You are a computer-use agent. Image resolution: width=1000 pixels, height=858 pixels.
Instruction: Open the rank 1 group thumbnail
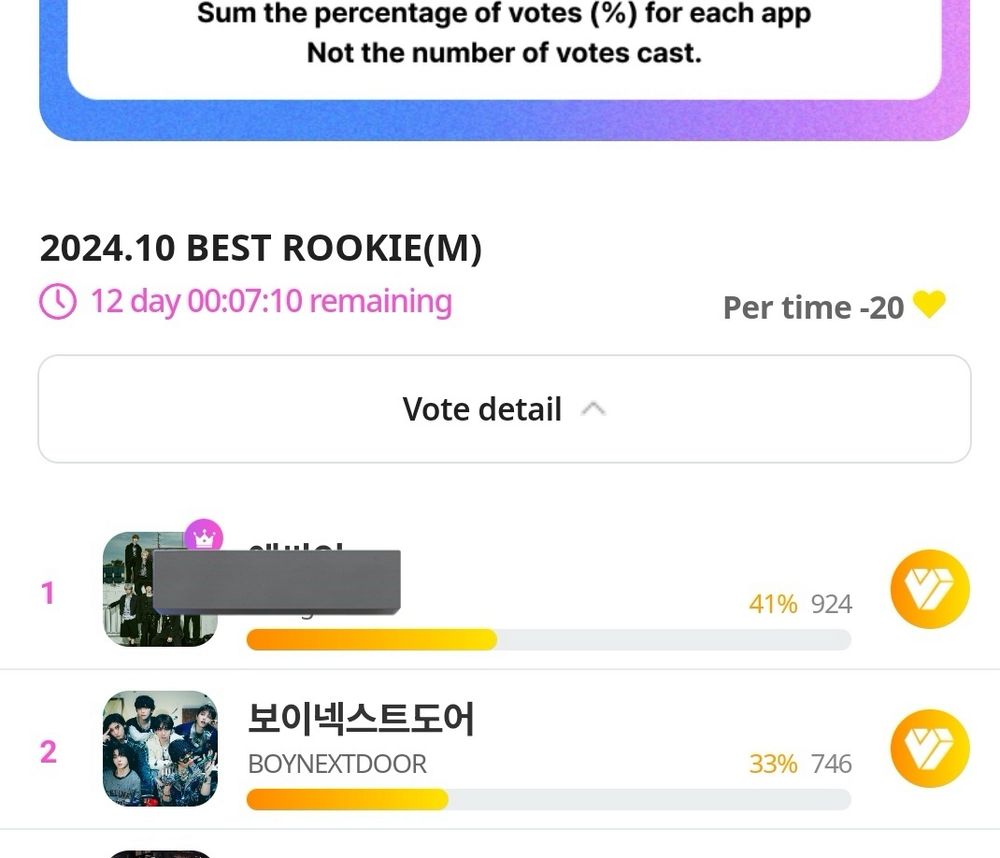(x=160, y=589)
